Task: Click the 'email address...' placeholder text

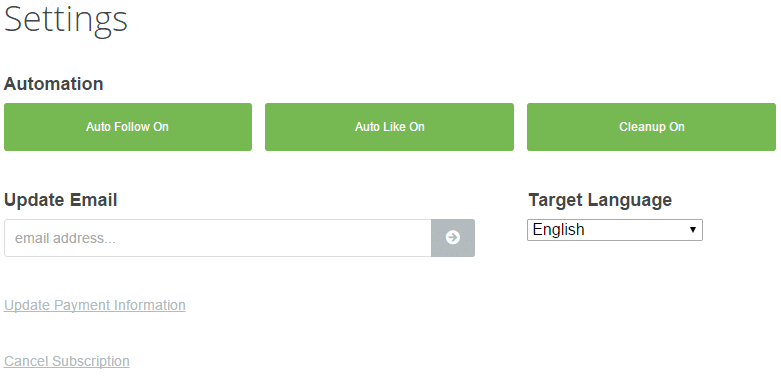Action: click(x=65, y=238)
